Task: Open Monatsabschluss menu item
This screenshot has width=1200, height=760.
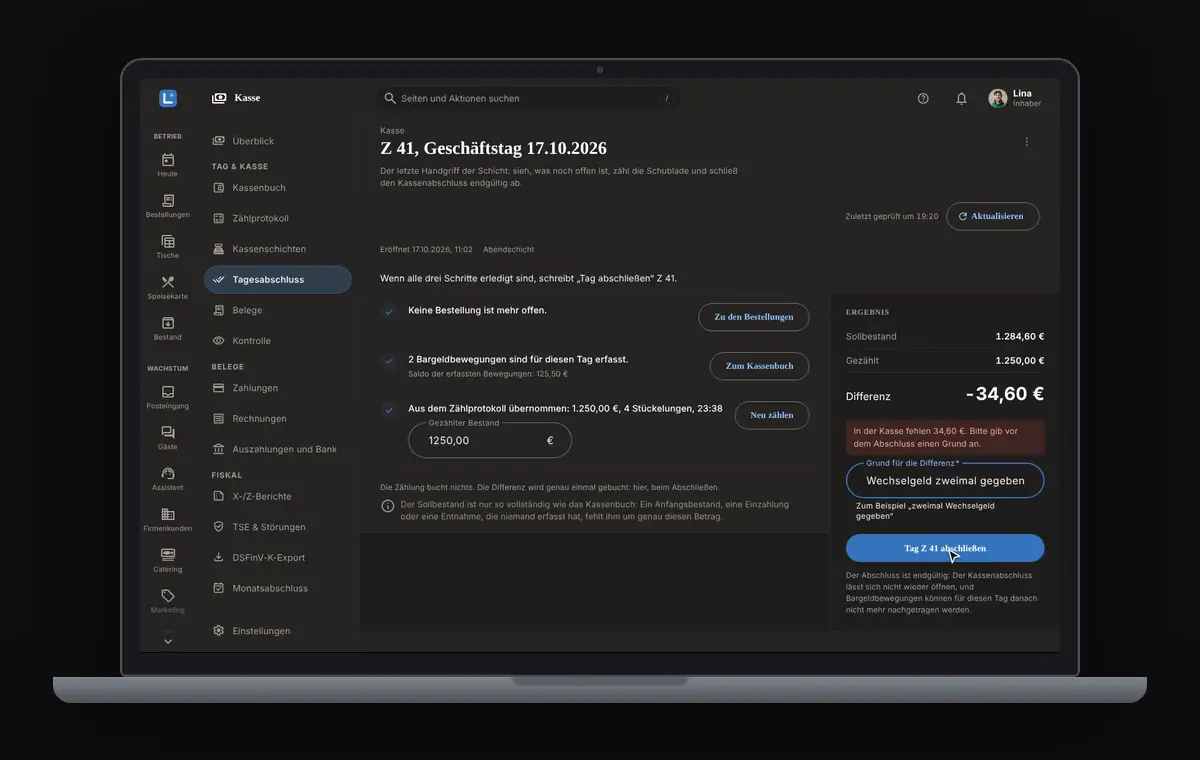Action: 277,588
